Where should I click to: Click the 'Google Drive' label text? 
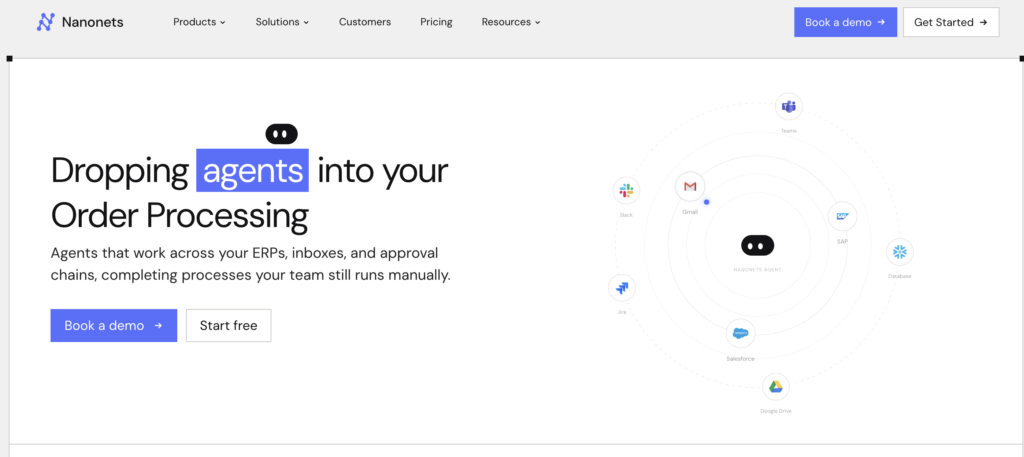pos(776,411)
